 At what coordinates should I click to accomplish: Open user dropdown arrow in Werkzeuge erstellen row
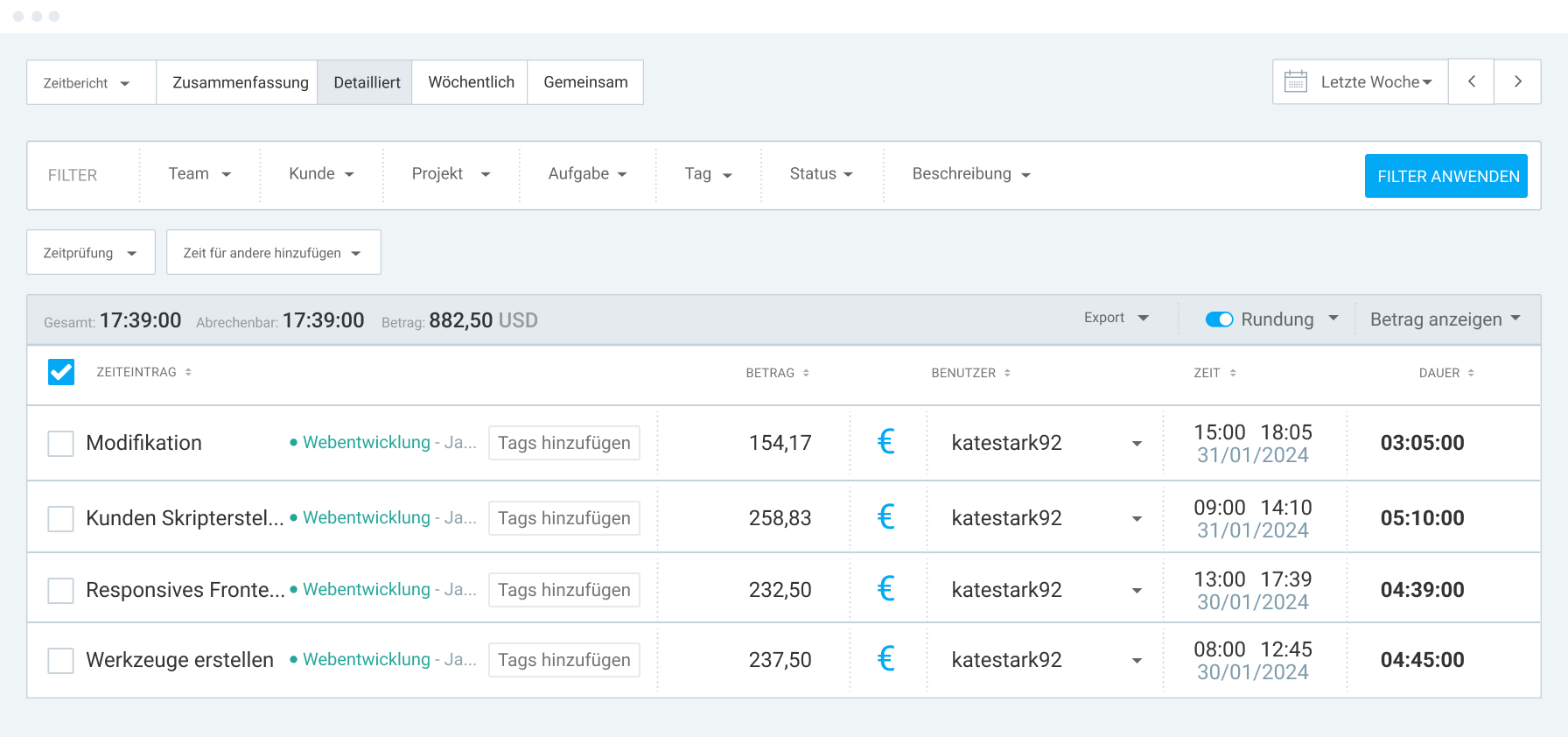(x=1137, y=661)
